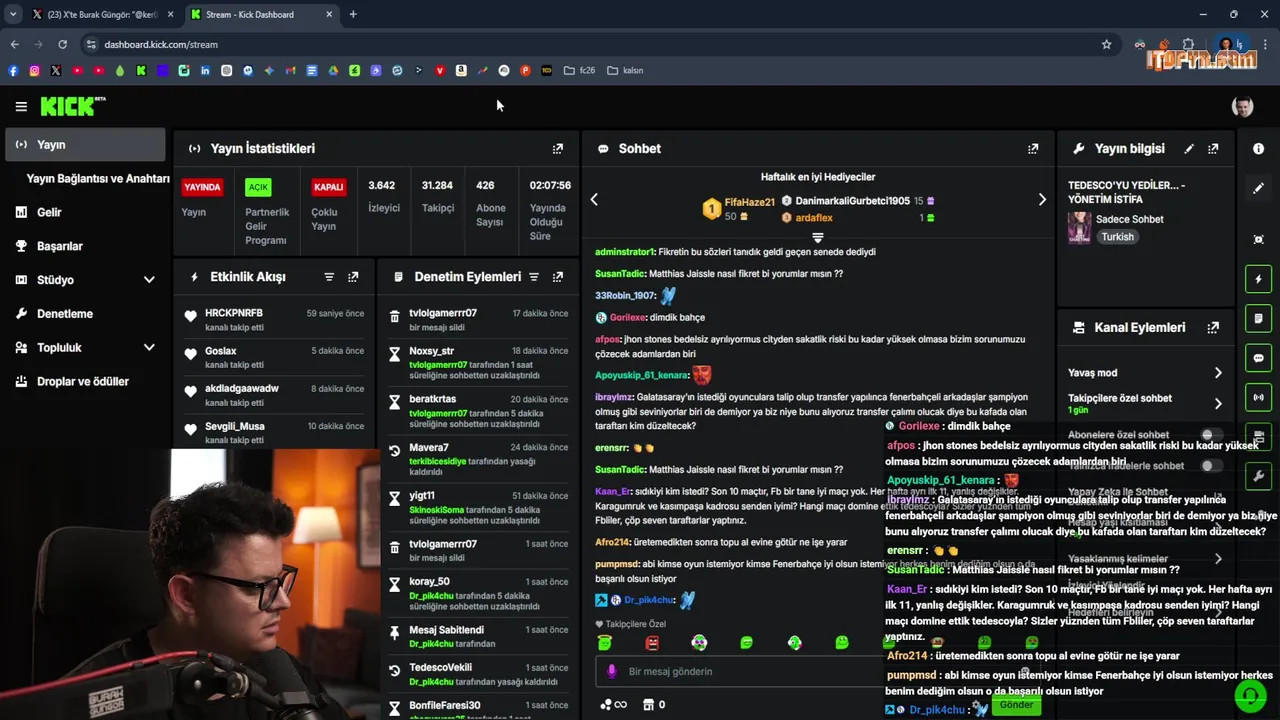
Task: Edit stream info via Yayın bilgisi pencil
Action: pos(1189,149)
